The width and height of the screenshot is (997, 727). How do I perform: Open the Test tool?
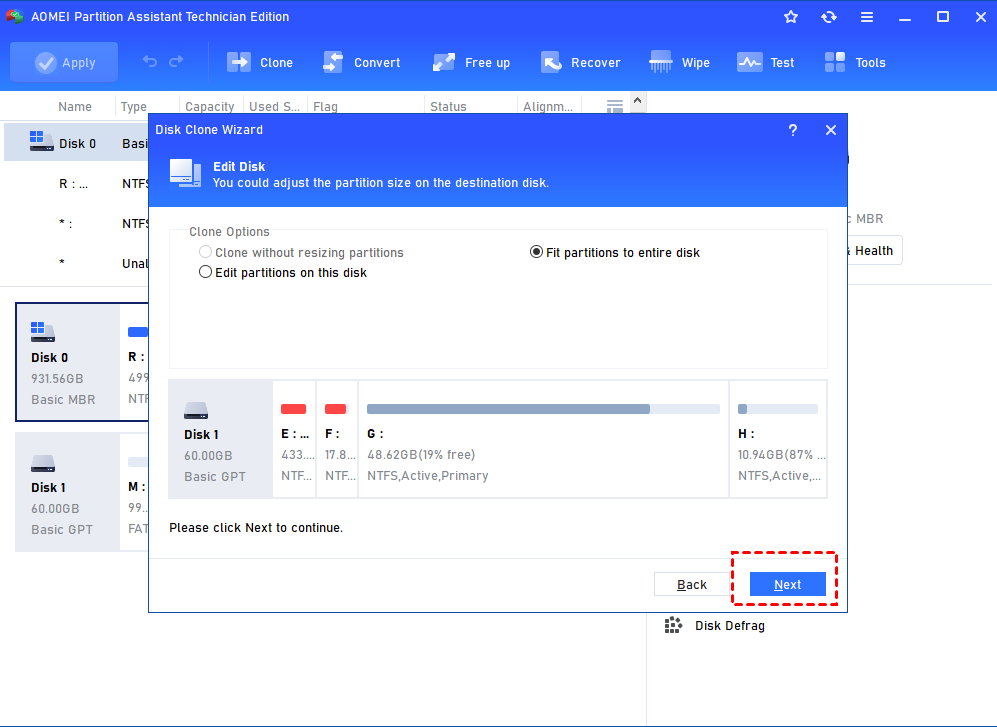point(765,62)
